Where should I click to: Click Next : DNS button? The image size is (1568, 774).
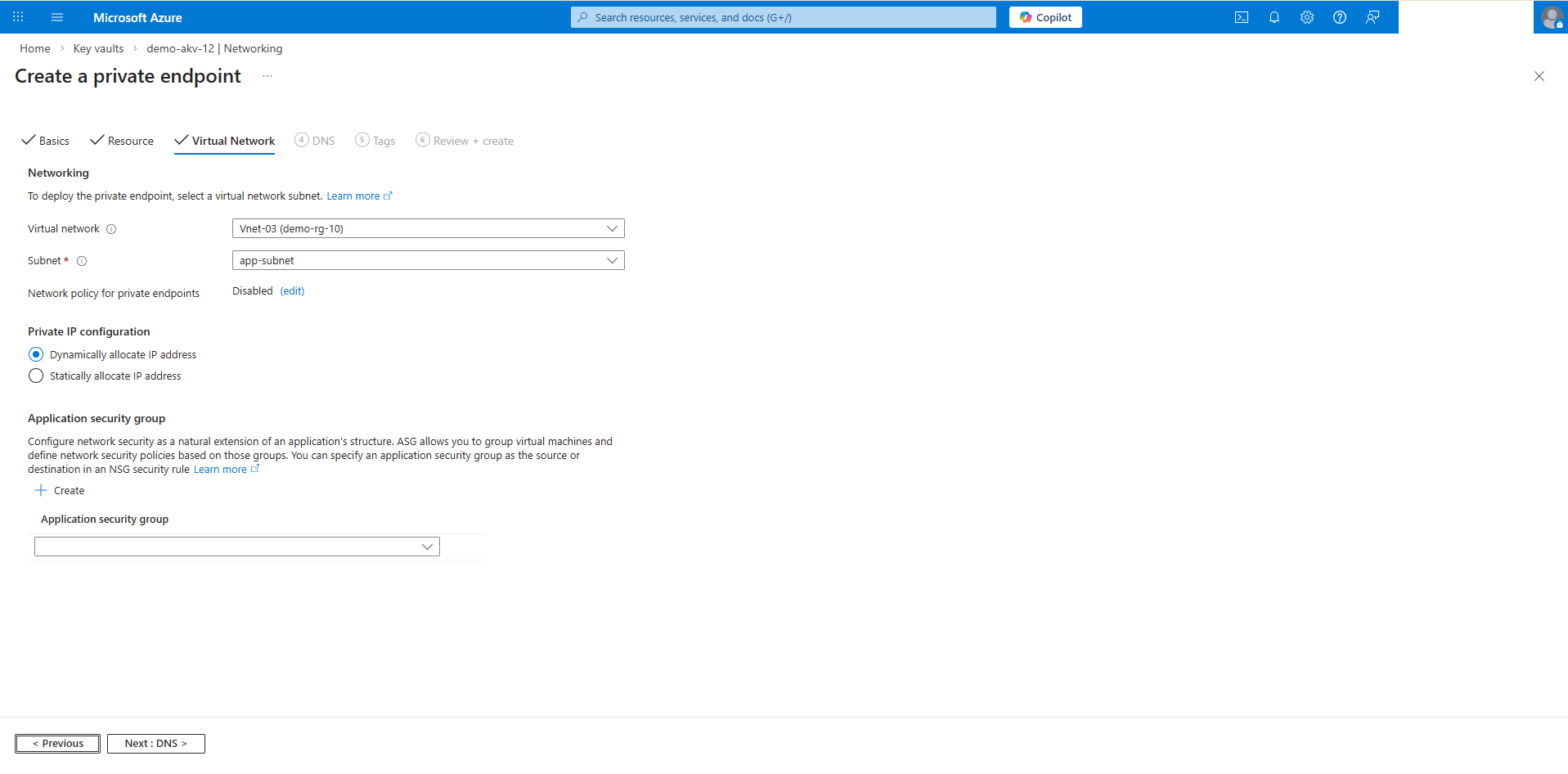pyautogui.click(x=155, y=743)
